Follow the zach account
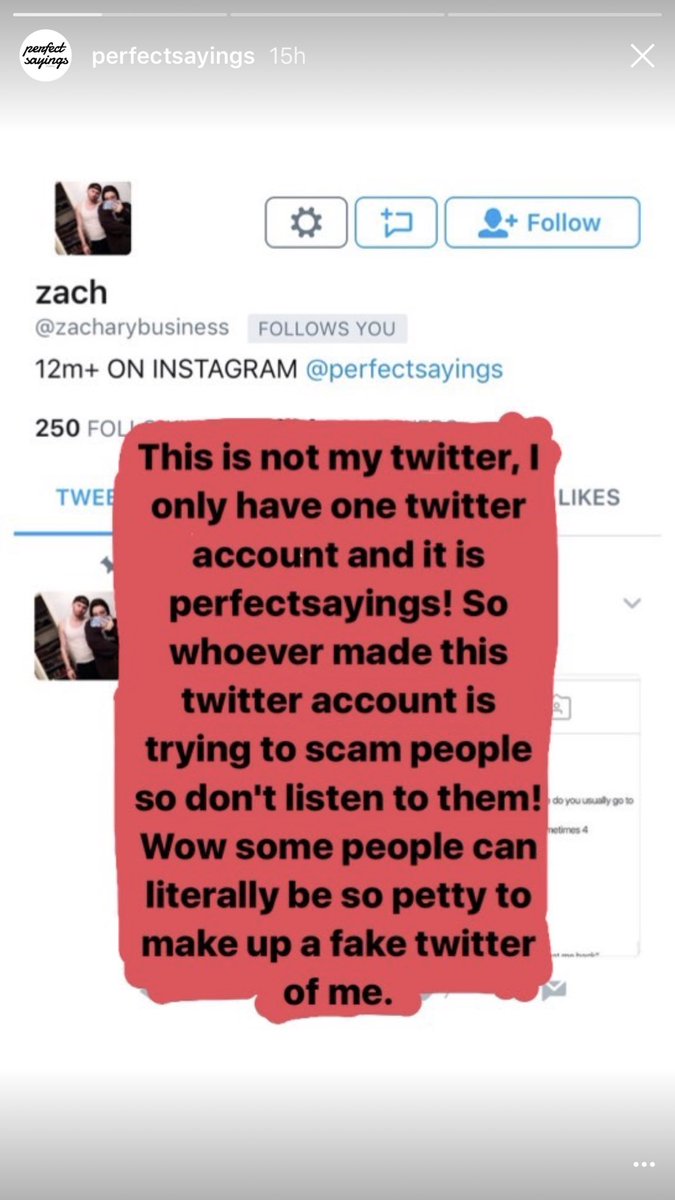Viewport: 675px width, 1200px height. pyautogui.click(x=542, y=222)
